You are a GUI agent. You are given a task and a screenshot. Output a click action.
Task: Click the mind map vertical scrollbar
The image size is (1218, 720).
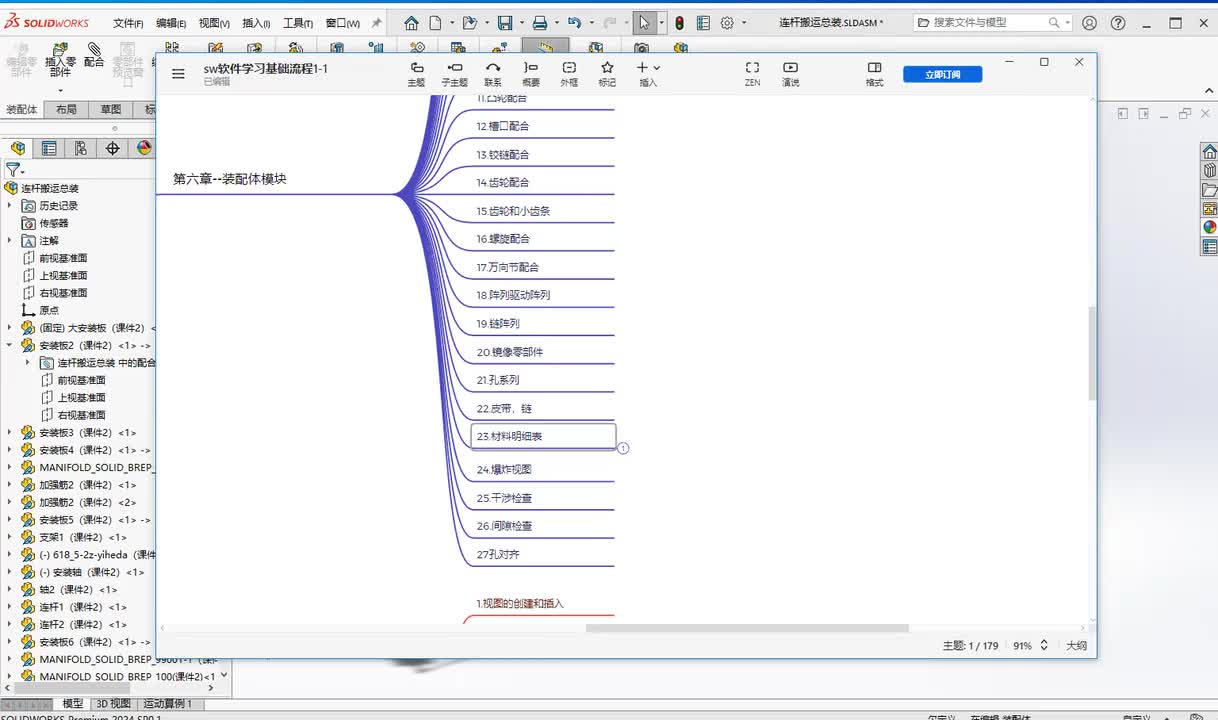(1092, 352)
